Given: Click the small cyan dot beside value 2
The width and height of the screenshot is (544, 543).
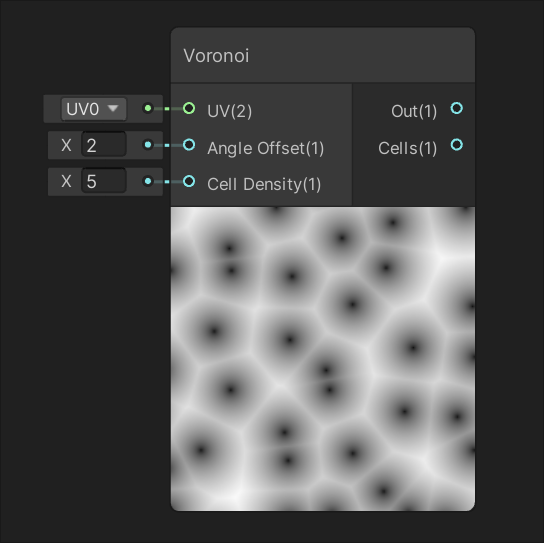Looking at the screenshot, I should (x=148, y=145).
